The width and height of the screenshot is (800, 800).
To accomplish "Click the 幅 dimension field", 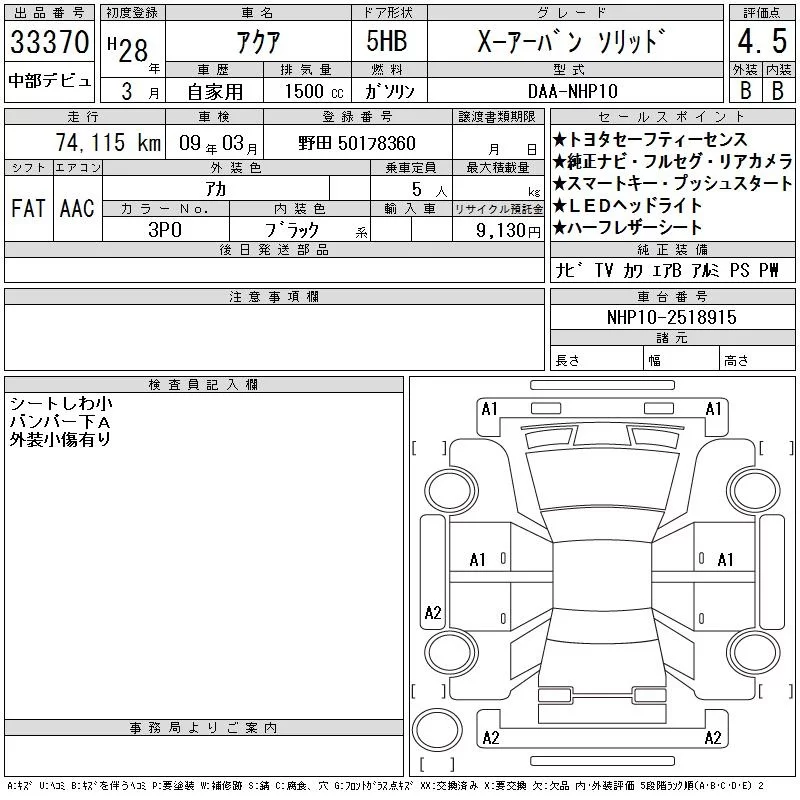I will [x=681, y=358].
